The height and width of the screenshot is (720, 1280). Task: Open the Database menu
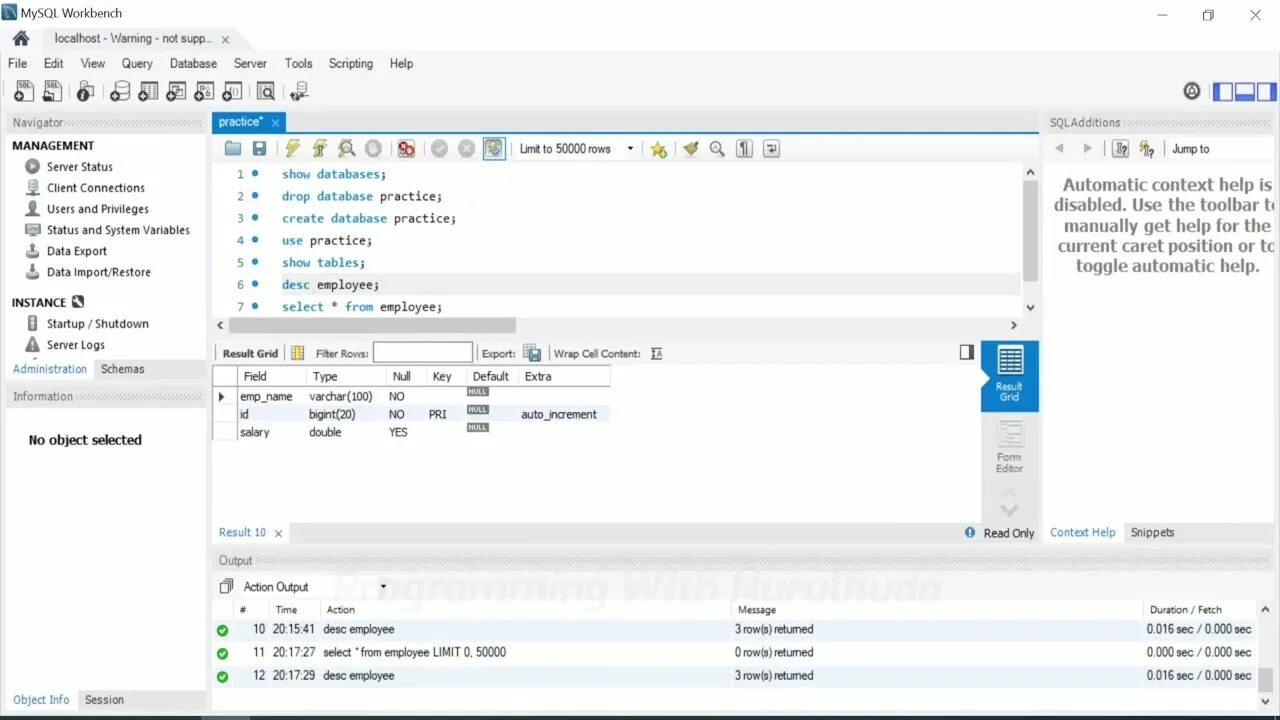pyautogui.click(x=193, y=63)
